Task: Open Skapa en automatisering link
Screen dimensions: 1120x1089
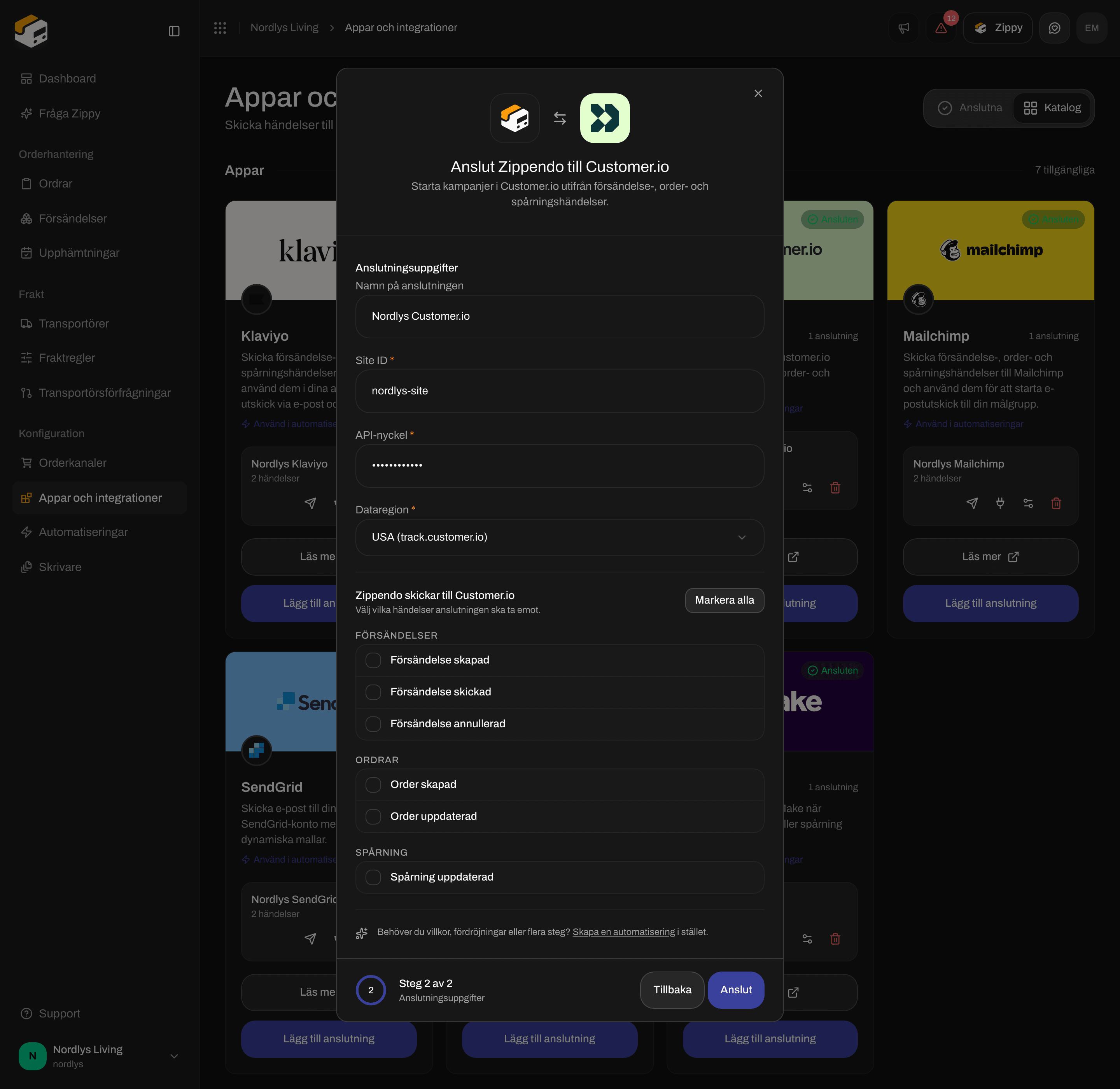Action: tap(623, 932)
